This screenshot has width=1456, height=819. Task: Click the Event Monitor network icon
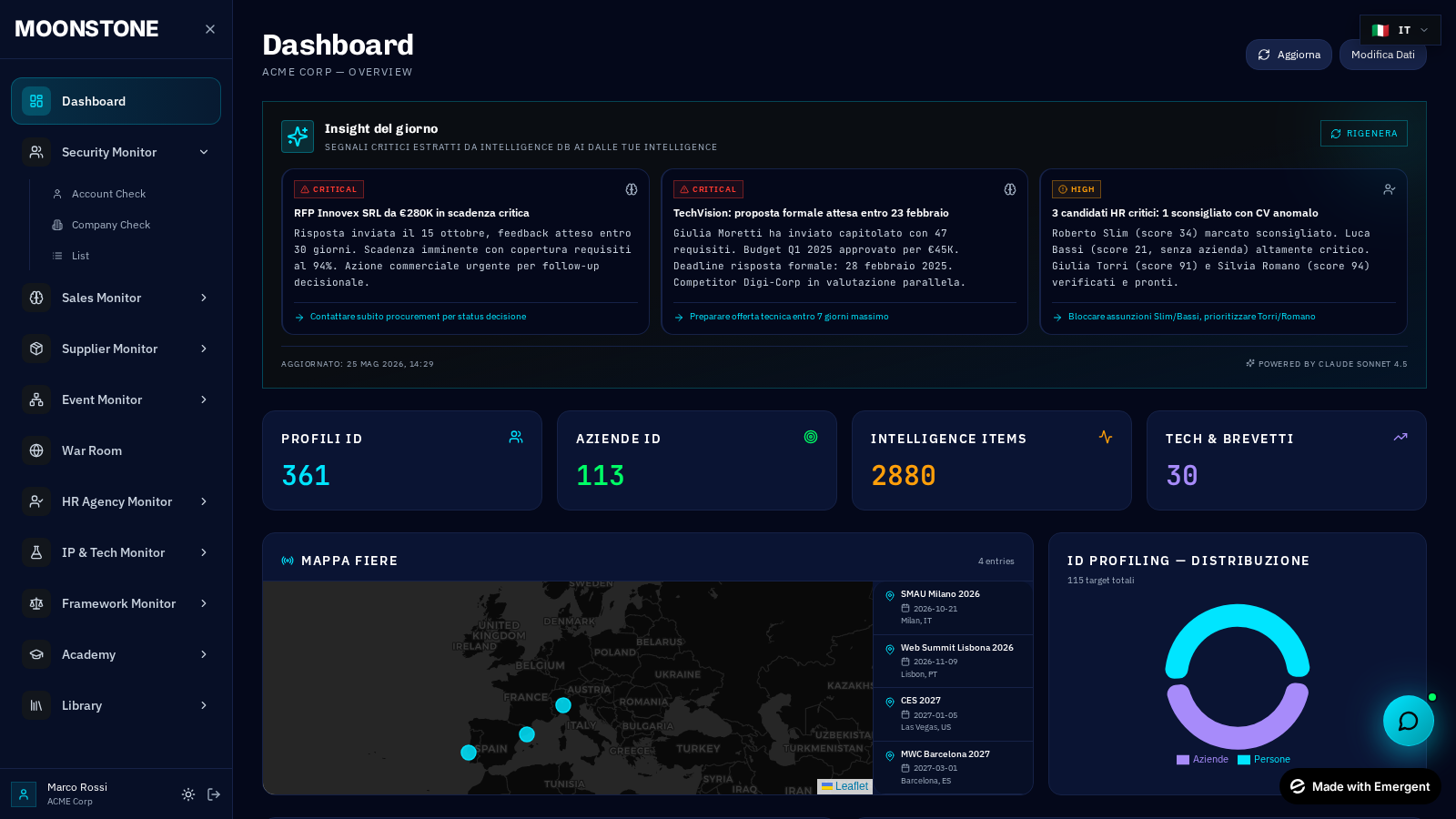pyautogui.click(x=36, y=399)
